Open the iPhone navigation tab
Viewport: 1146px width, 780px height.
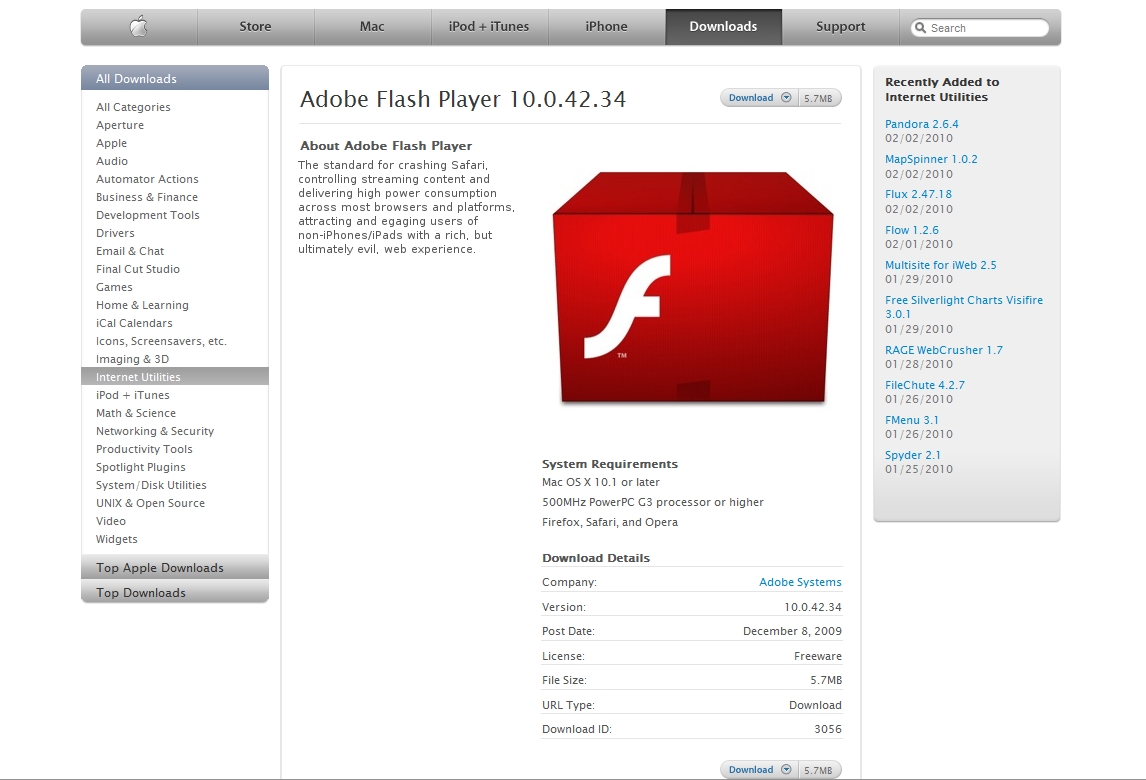pyautogui.click(x=607, y=27)
